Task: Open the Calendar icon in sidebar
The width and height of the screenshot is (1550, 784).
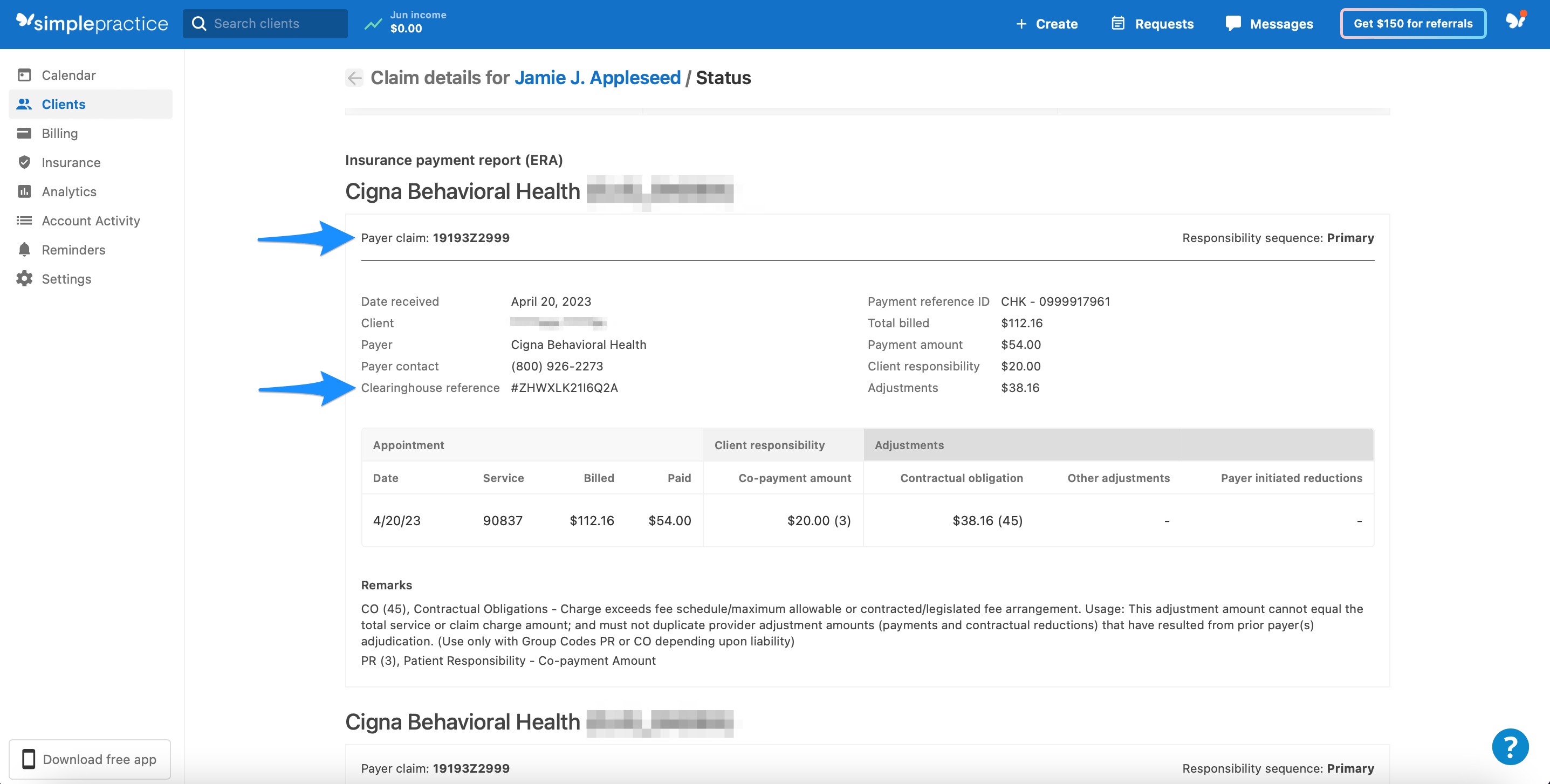Action: coord(24,74)
